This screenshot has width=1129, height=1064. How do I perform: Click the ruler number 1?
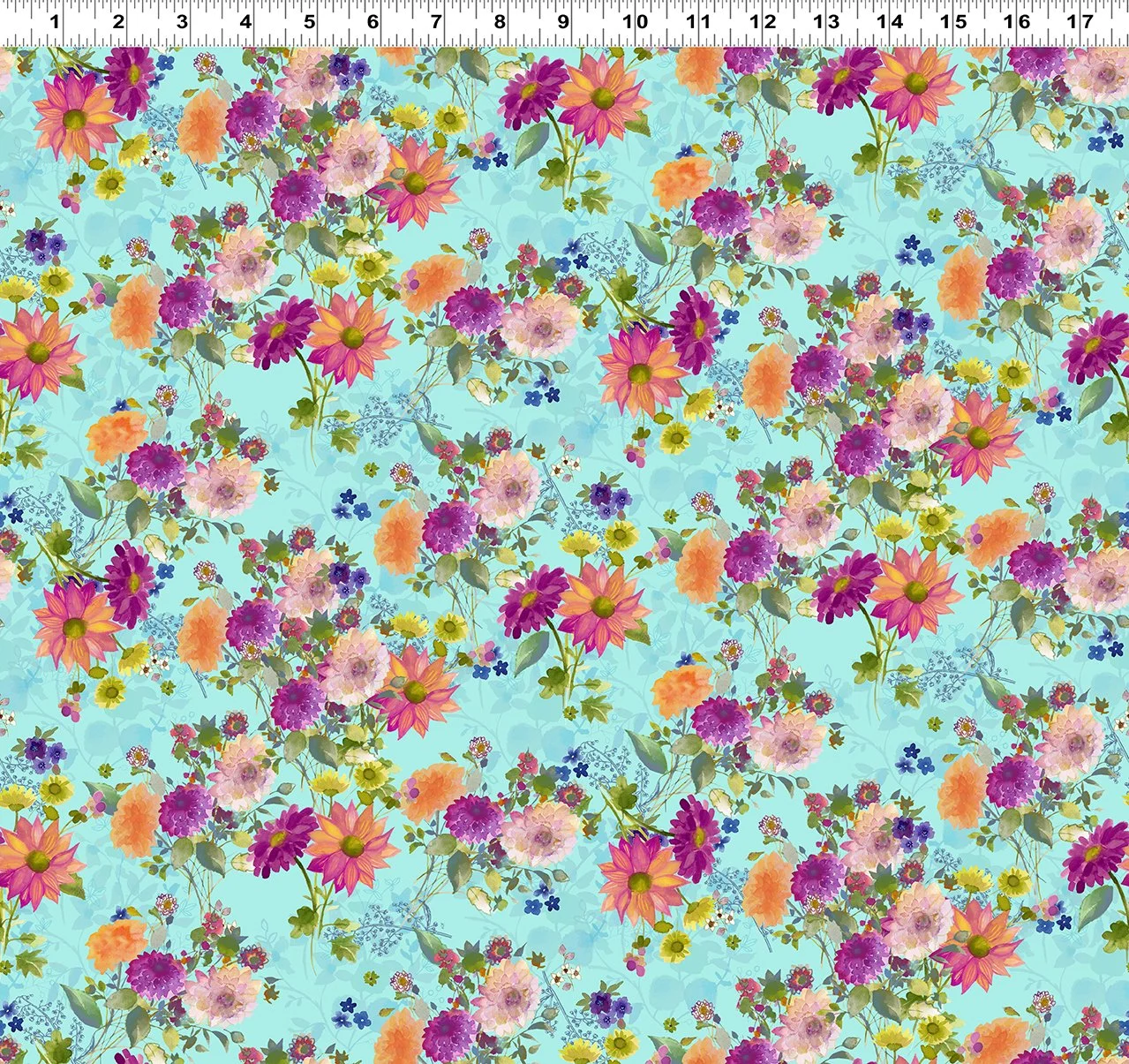pyautogui.click(x=55, y=21)
